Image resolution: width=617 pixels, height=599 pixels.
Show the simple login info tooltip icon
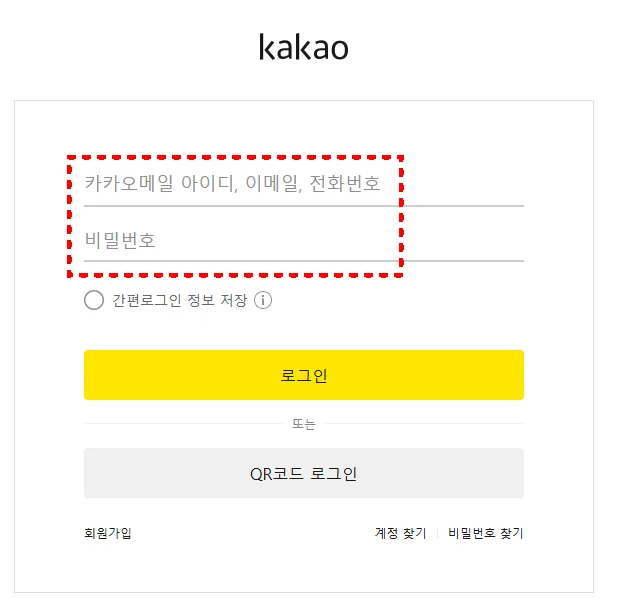point(263,300)
